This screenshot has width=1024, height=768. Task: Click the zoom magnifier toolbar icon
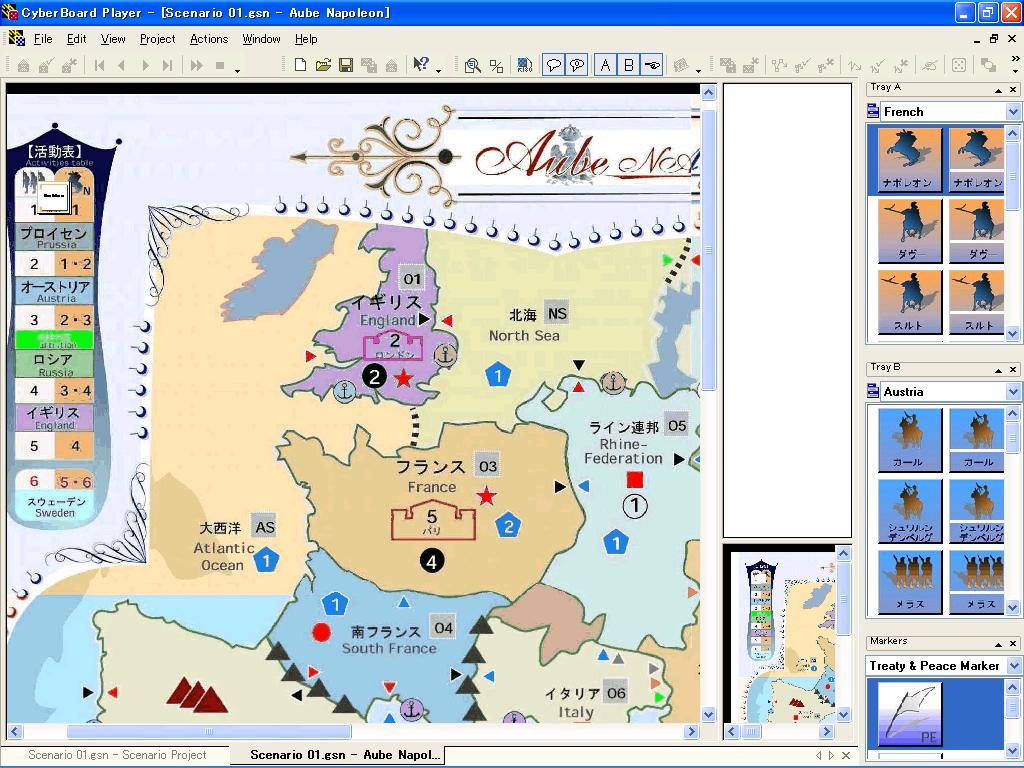click(473, 65)
